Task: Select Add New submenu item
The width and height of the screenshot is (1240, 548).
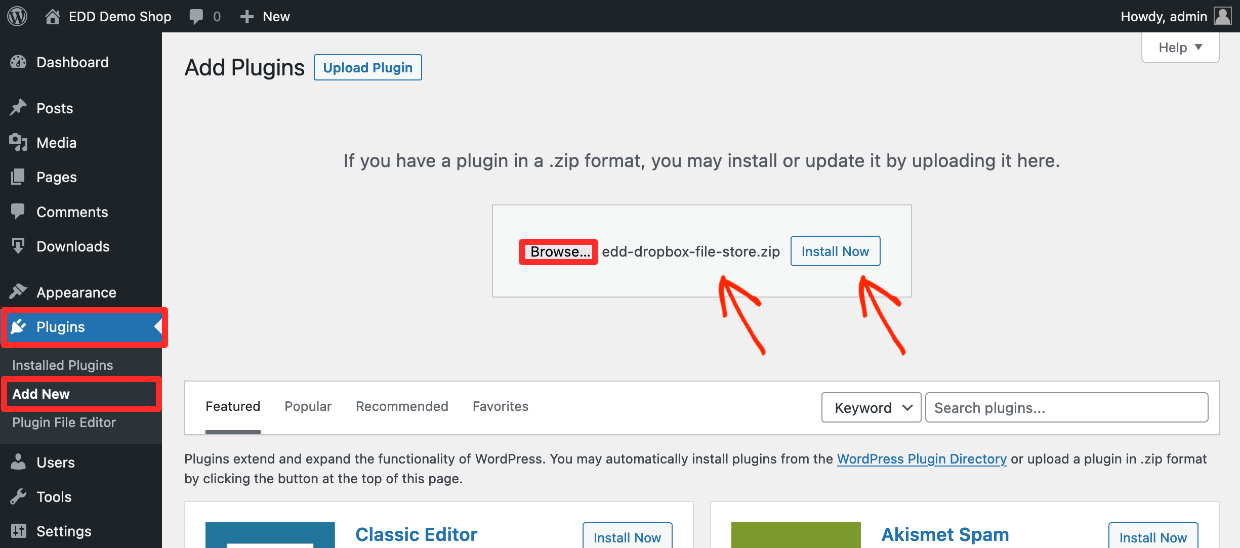Action: coord(41,394)
